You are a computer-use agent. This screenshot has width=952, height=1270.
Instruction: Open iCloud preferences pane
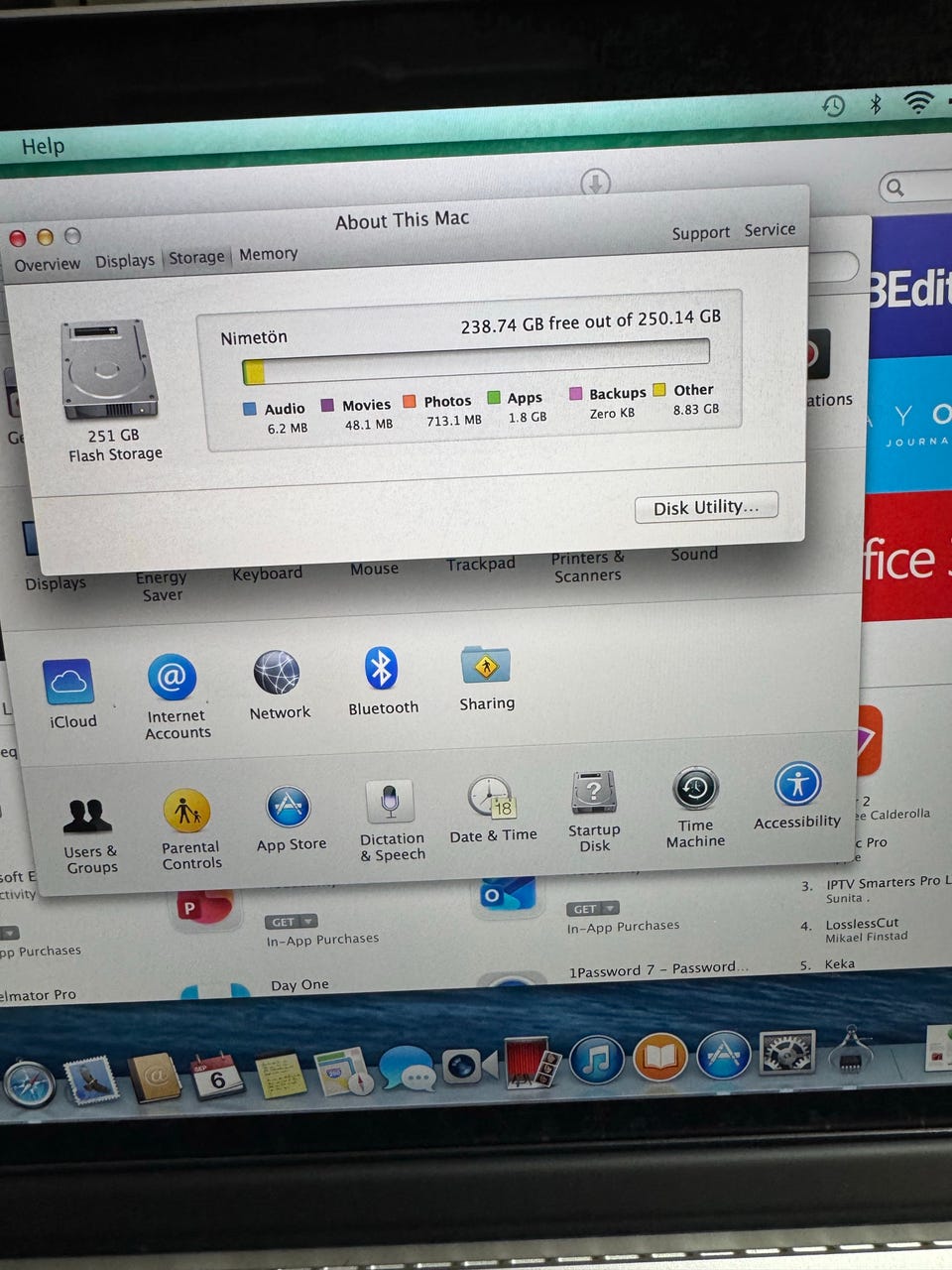(x=69, y=683)
